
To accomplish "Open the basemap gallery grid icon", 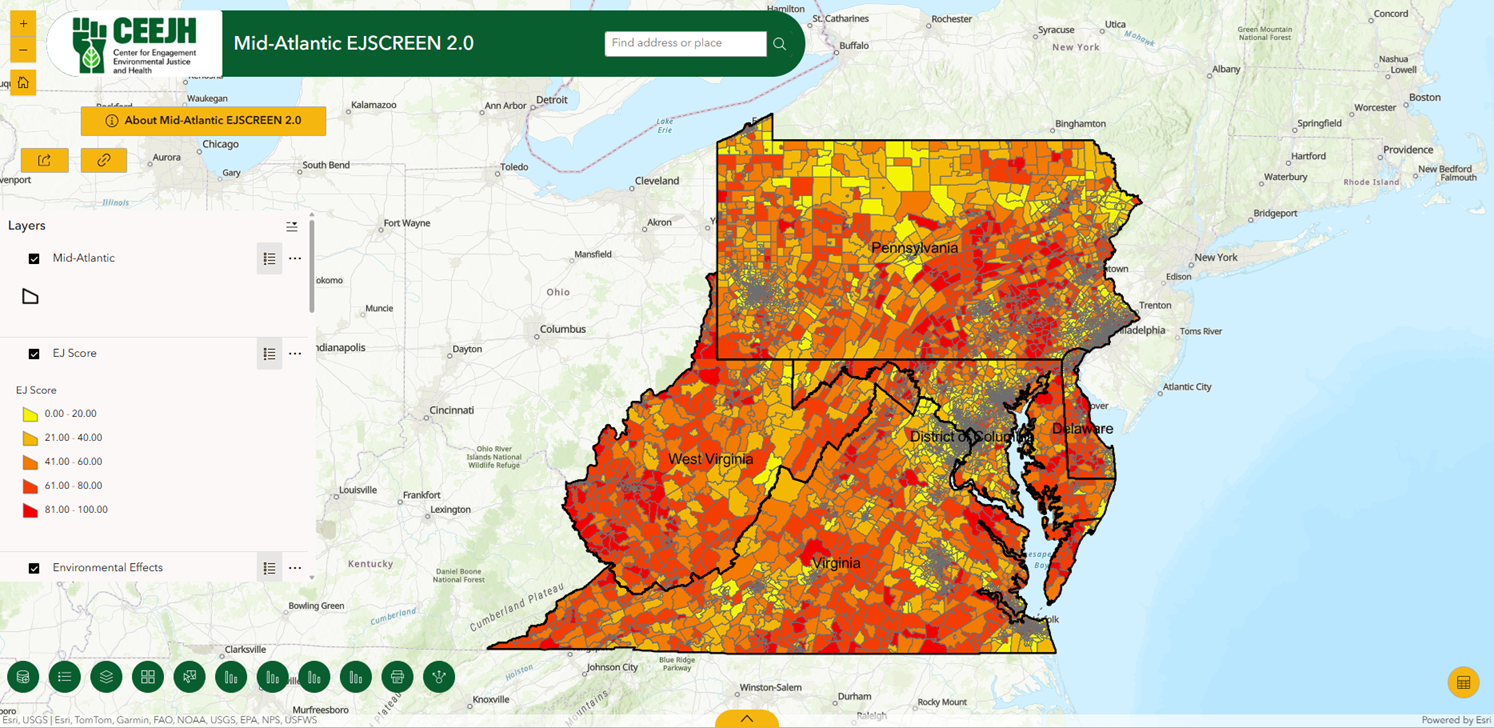I will tap(148, 677).
